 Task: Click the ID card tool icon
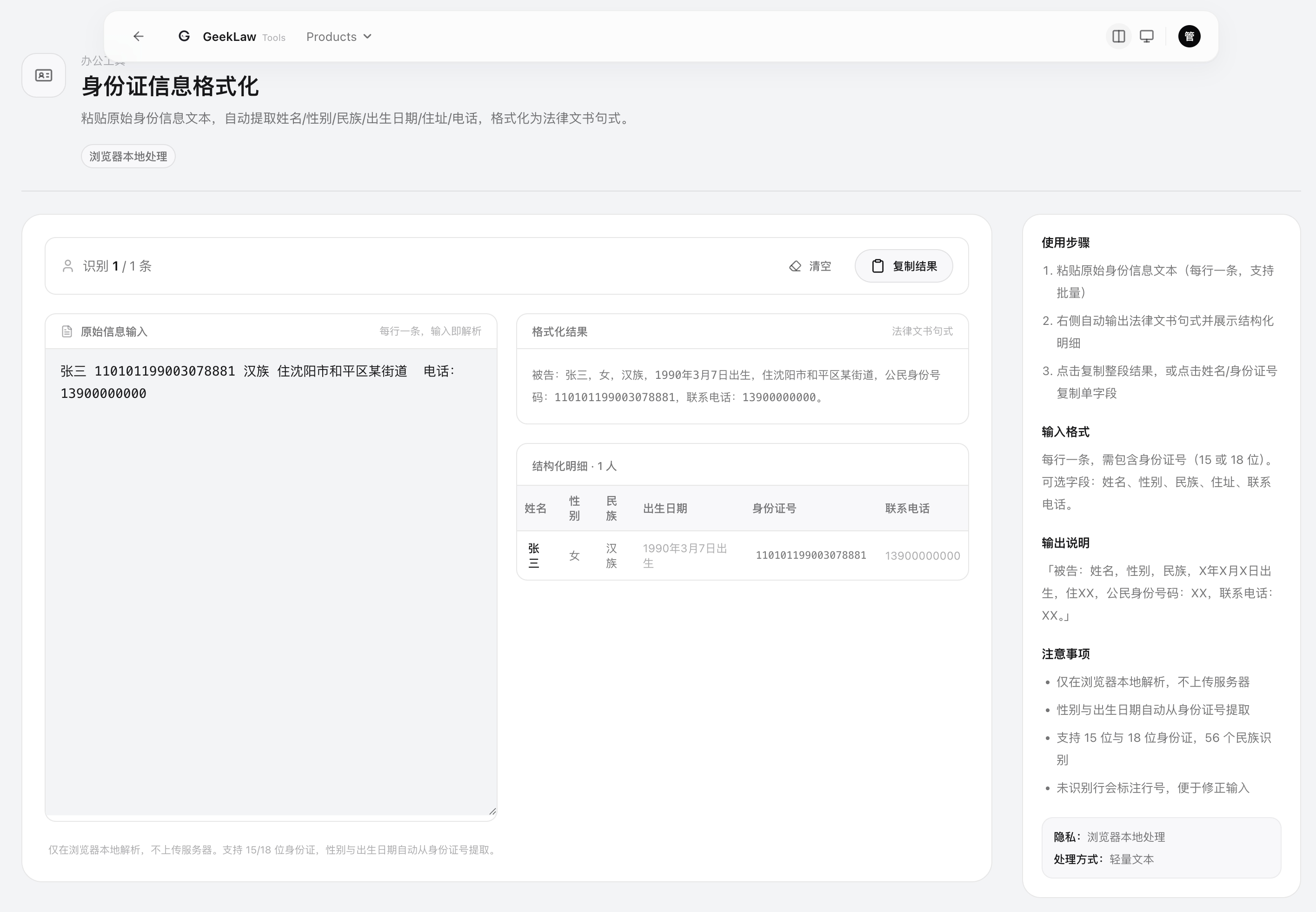(x=43, y=75)
